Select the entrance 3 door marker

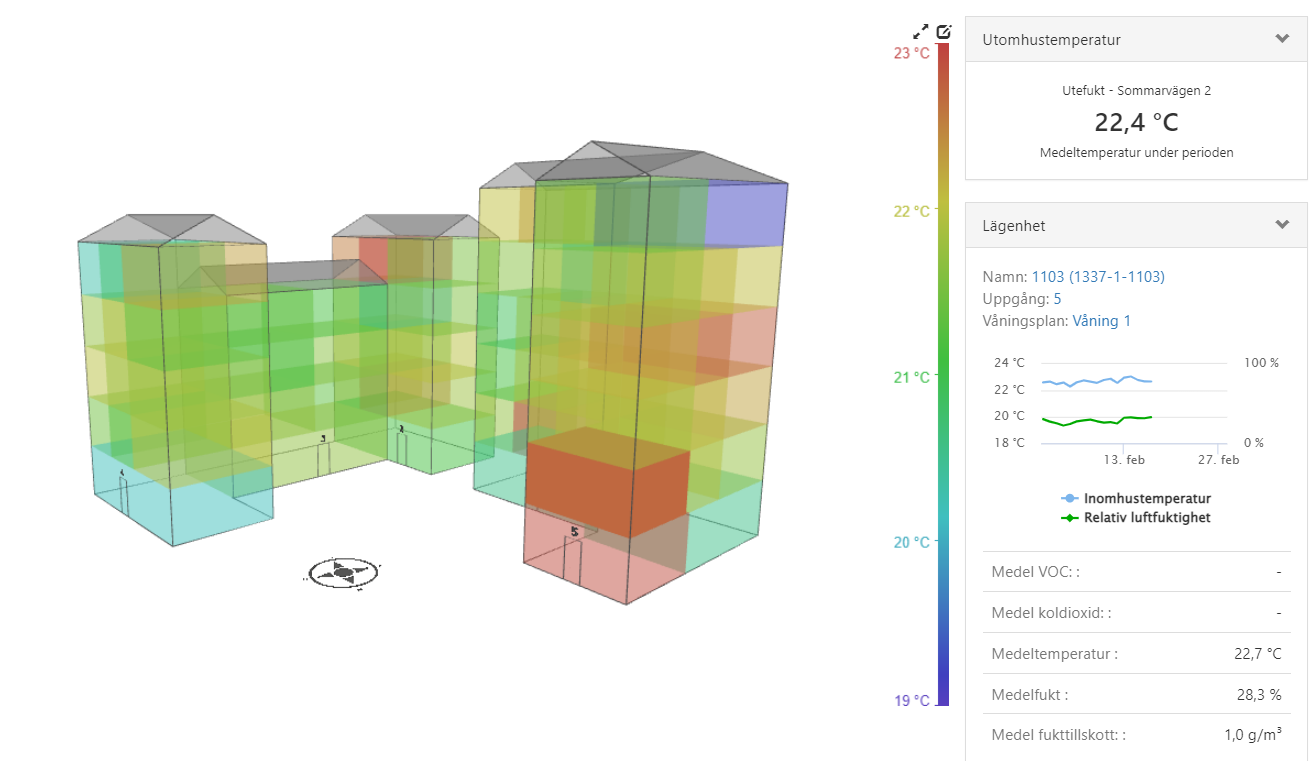(x=324, y=457)
